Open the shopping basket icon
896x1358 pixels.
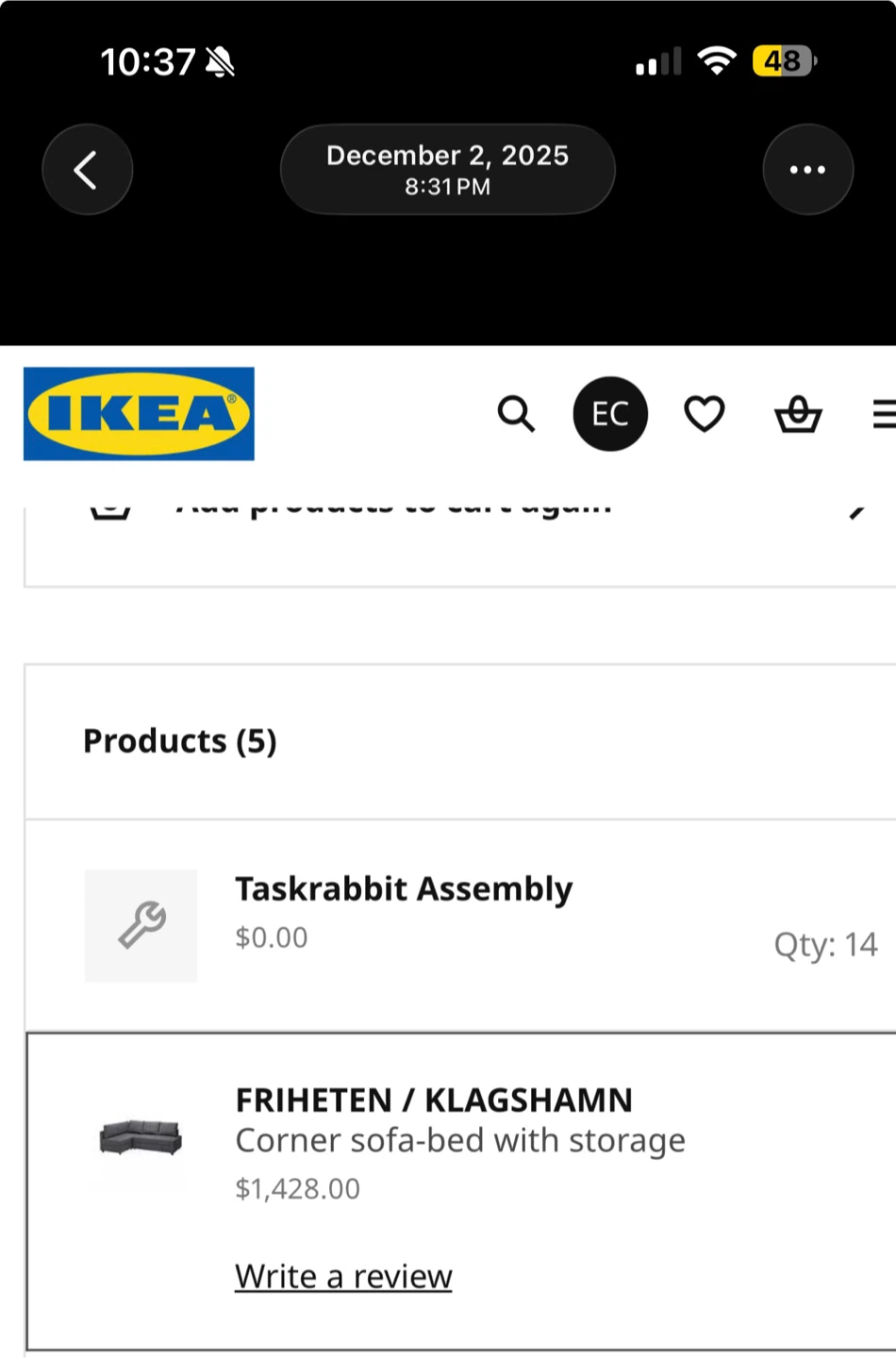click(x=798, y=414)
